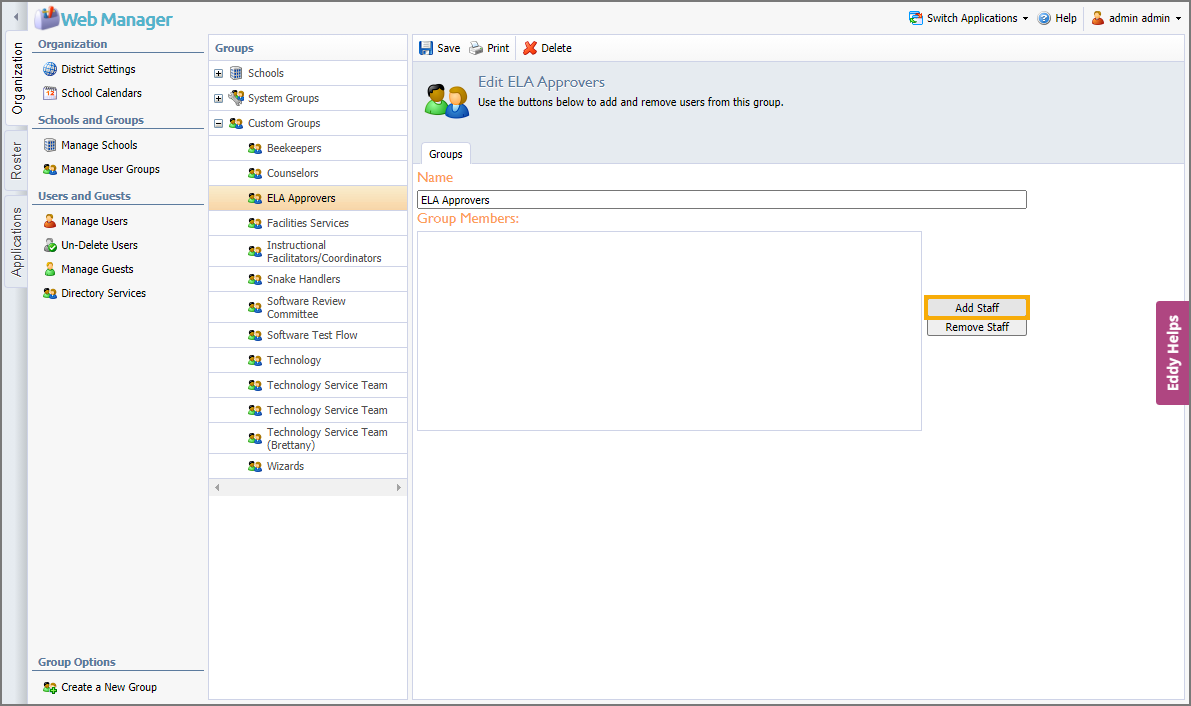
Task: Click the admin user avatar icon
Action: point(1098,18)
